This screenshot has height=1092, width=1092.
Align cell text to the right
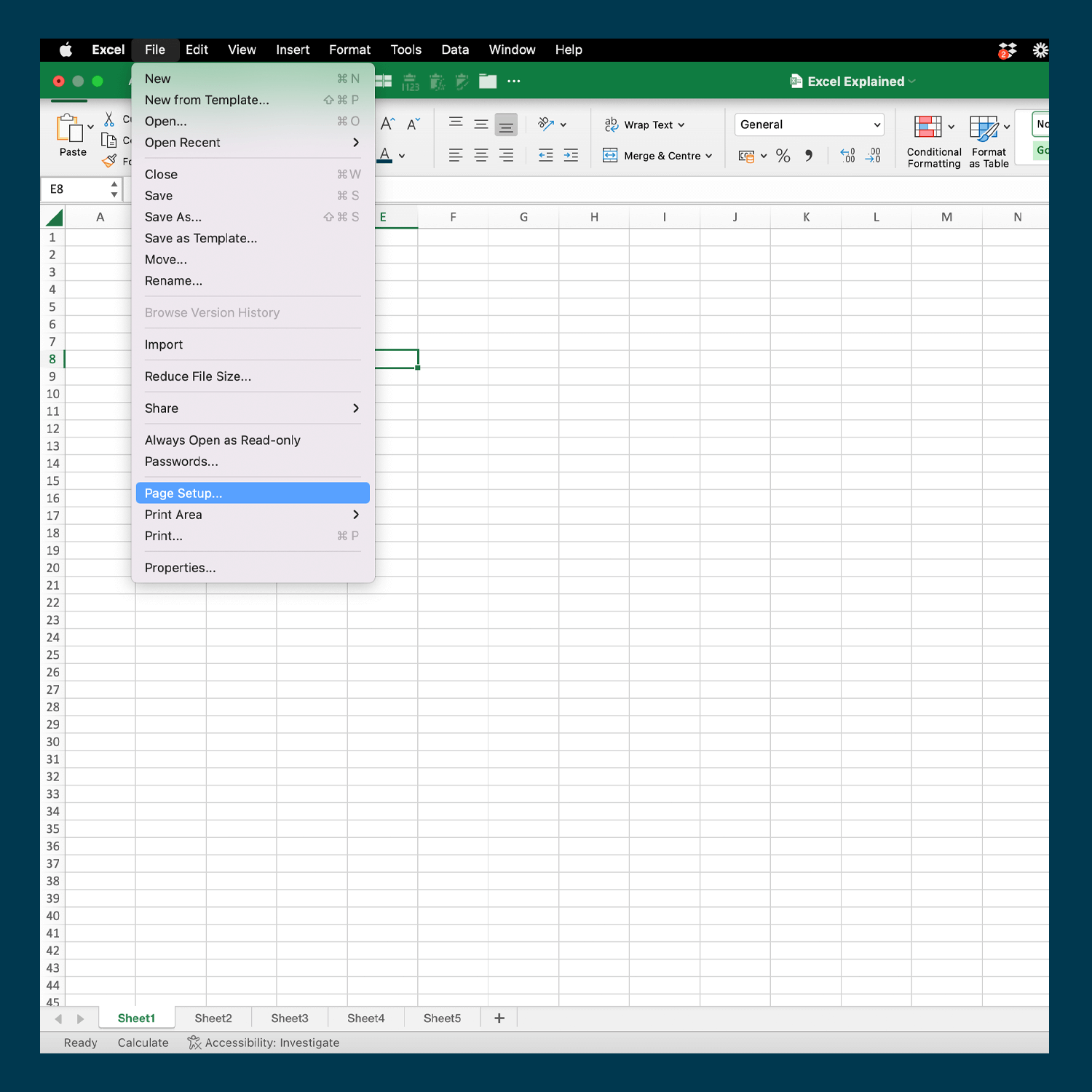pos(506,155)
